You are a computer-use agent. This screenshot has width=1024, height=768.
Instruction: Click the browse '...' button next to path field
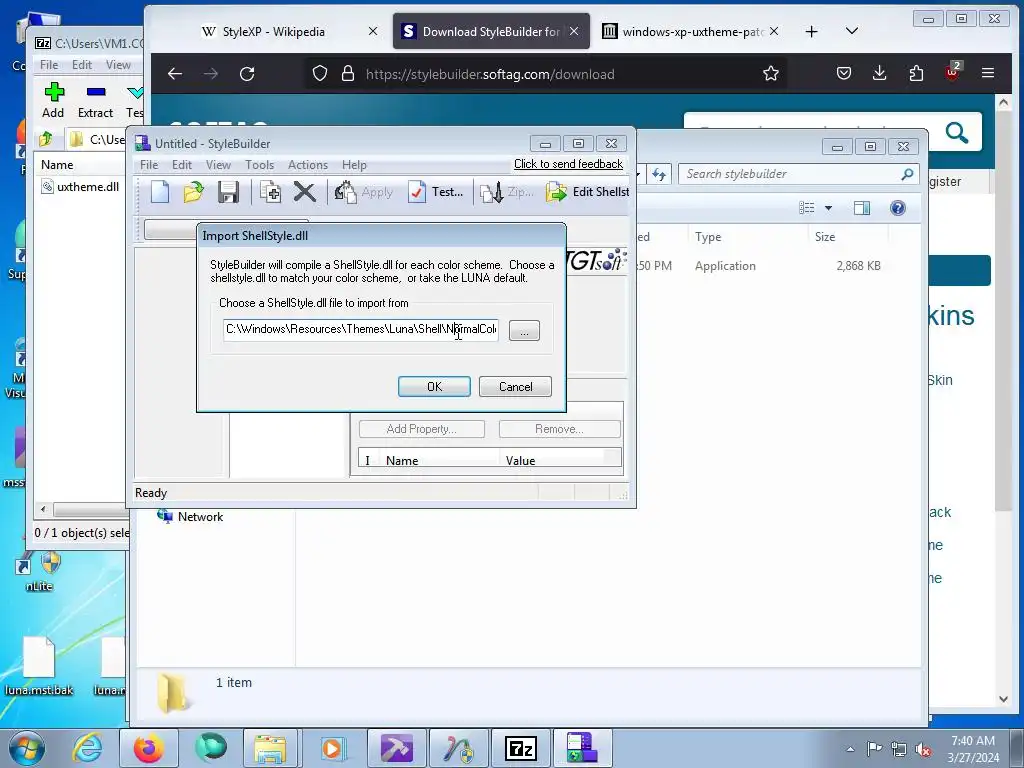(x=524, y=330)
